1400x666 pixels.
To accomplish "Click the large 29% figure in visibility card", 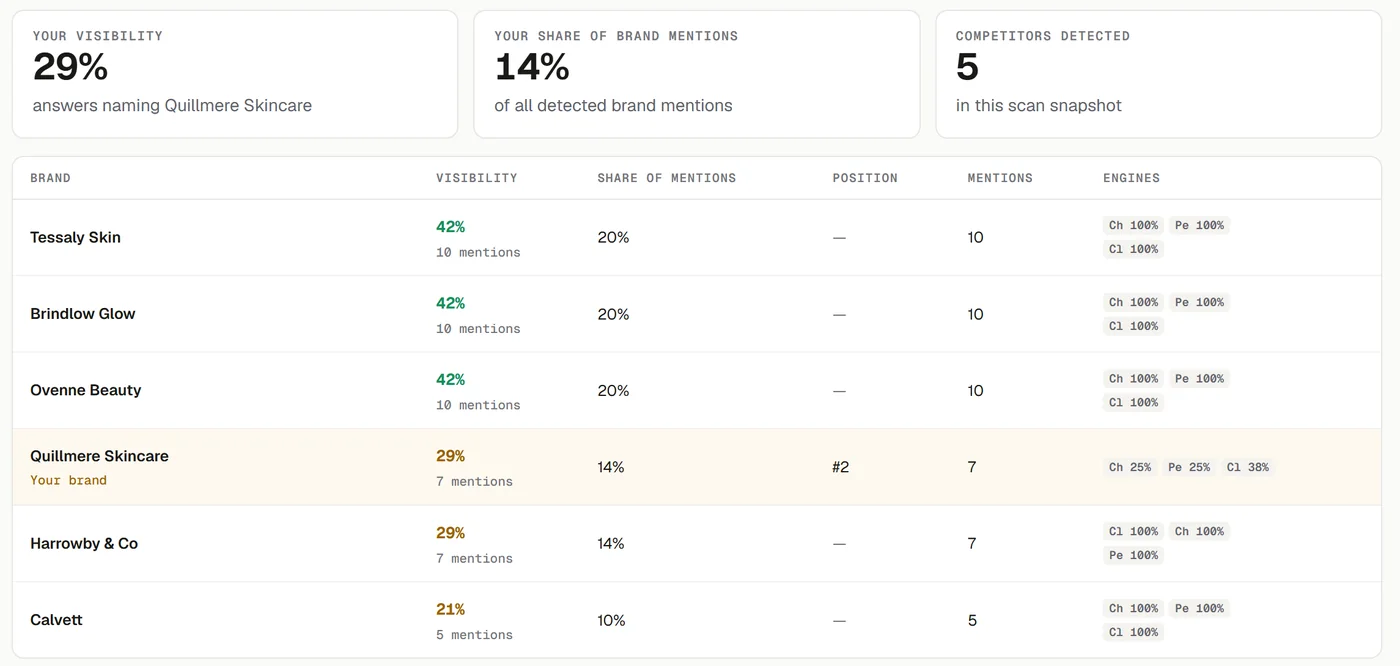I will (x=70, y=67).
